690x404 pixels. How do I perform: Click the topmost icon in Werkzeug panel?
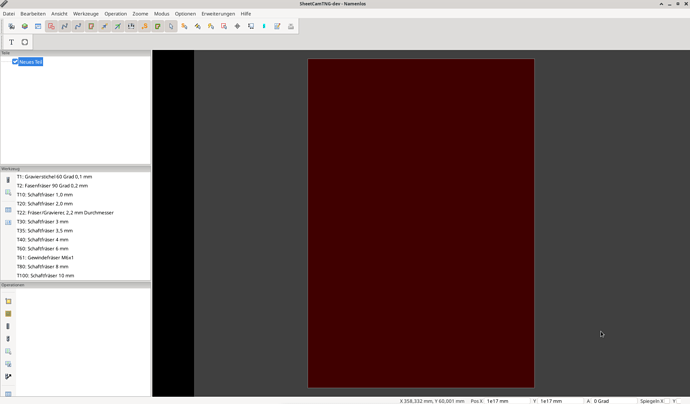click(8, 180)
